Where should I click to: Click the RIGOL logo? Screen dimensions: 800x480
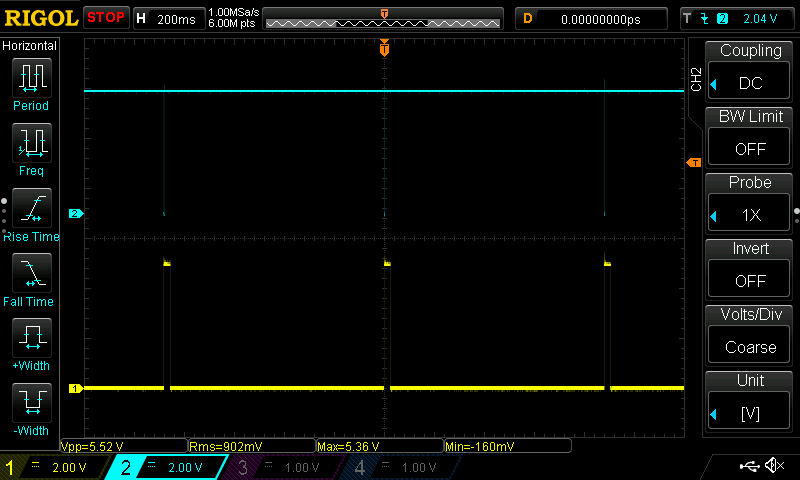(41, 18)
